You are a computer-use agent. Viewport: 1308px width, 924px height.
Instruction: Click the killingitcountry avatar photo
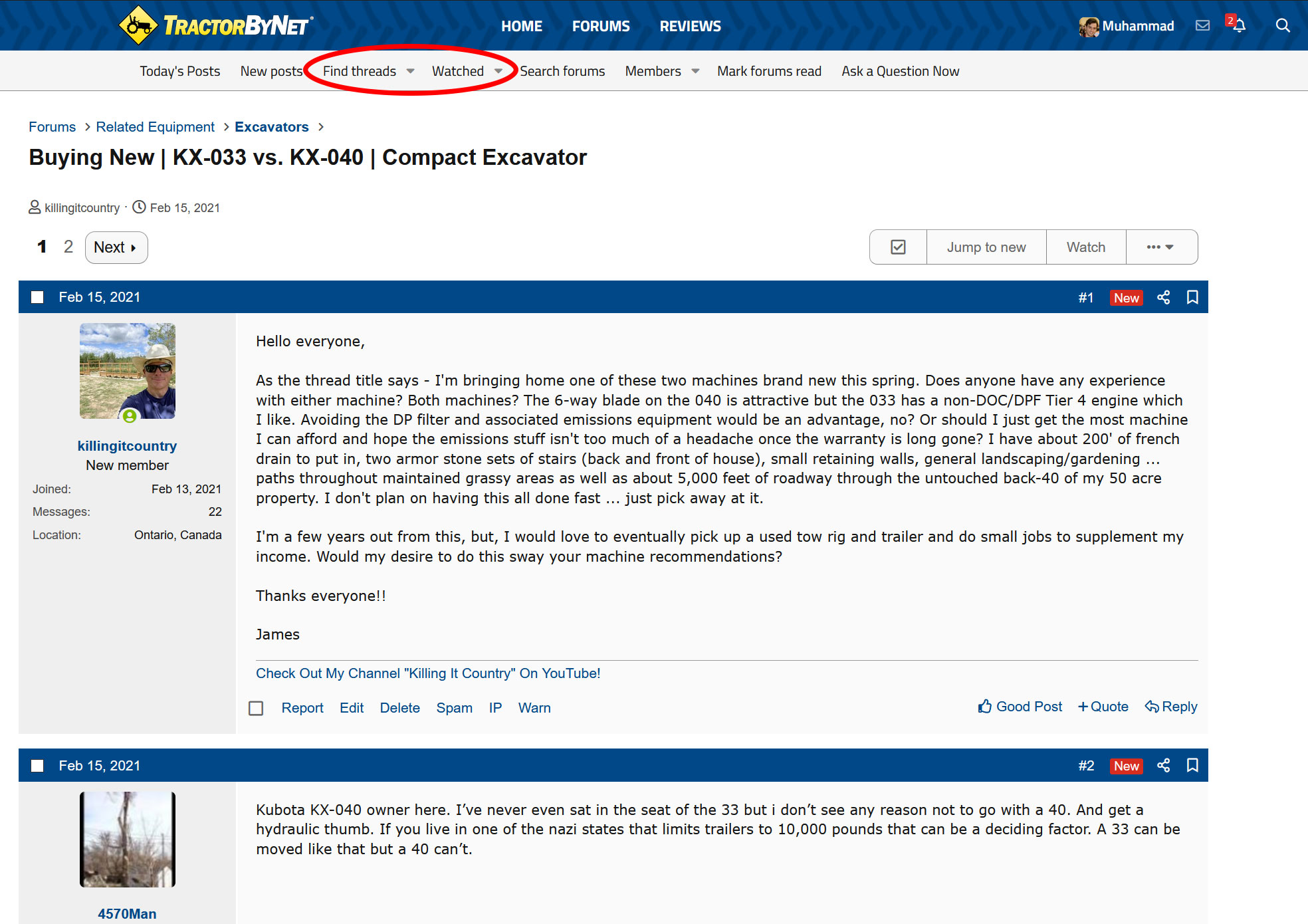click(x=128, y=371)
